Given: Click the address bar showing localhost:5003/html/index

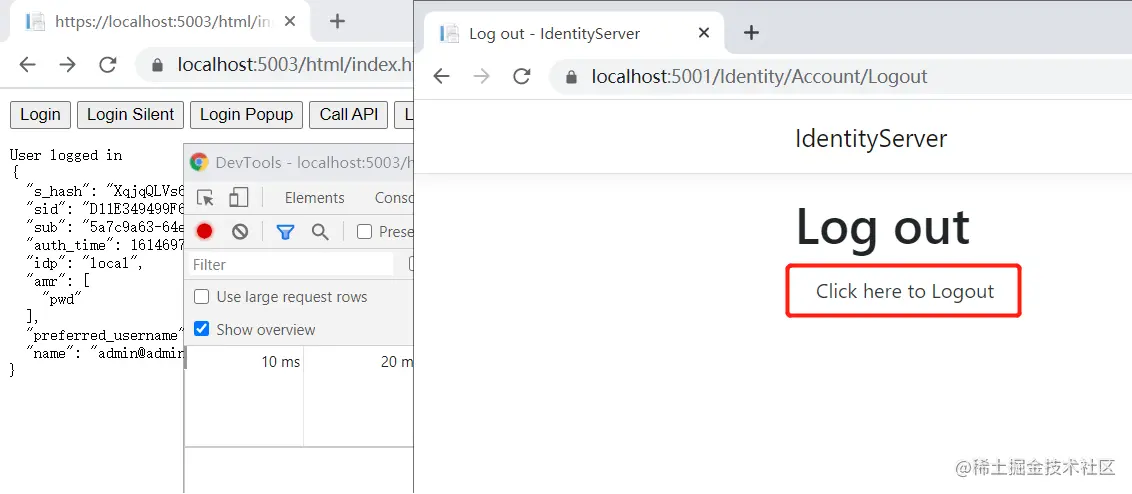Looking at the screenshot, I should coord(274,65).
